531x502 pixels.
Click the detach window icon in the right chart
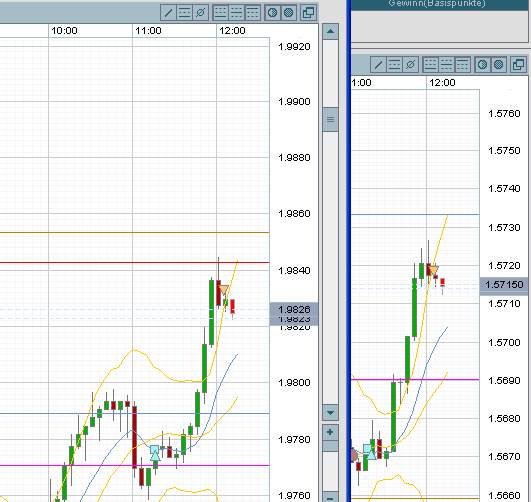[518, 64]
